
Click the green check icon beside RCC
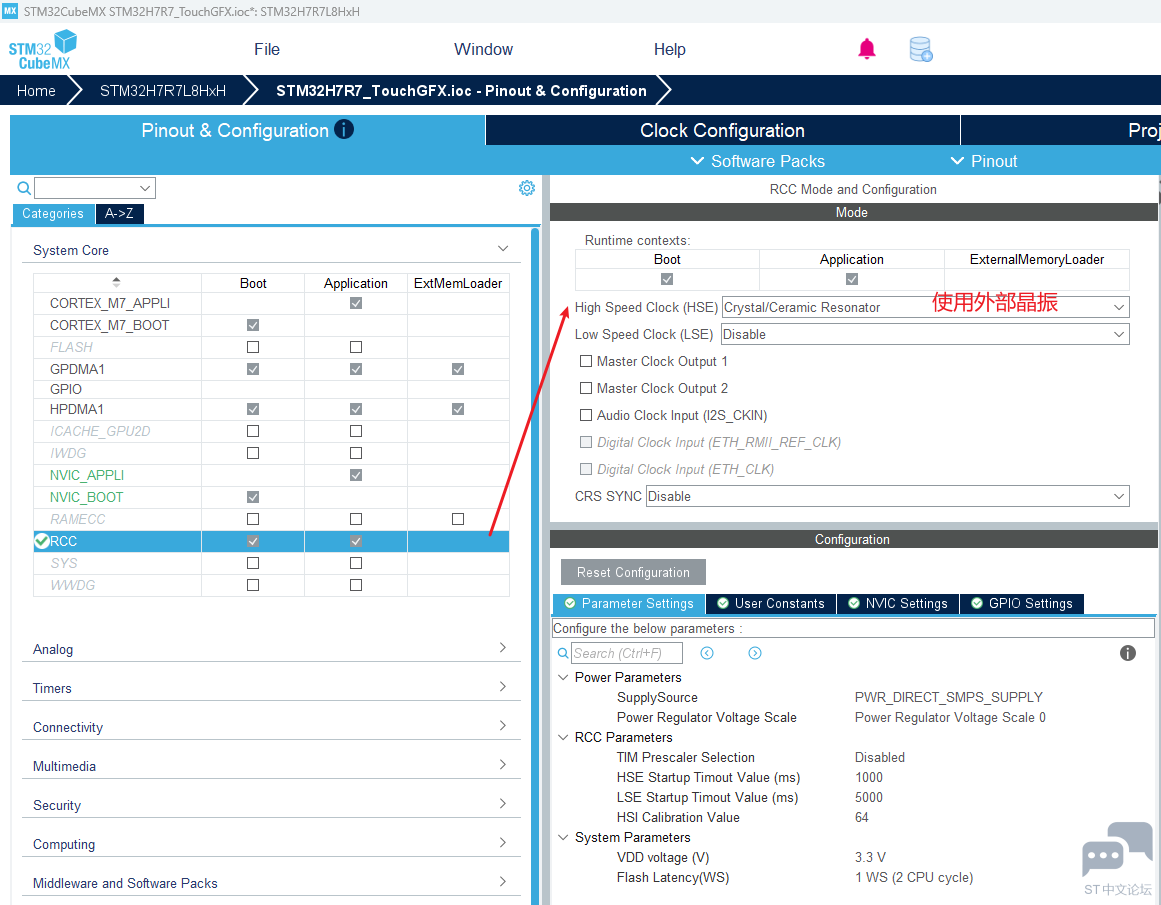tap(41, 541)
